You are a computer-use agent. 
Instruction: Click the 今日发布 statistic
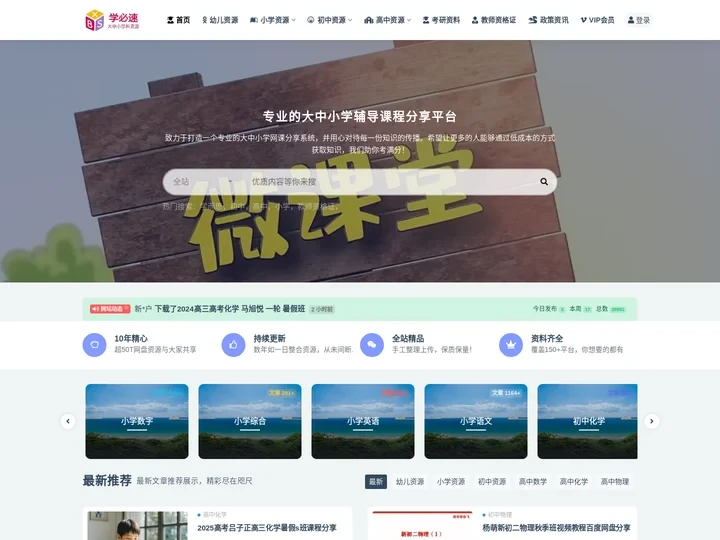click(x=549, y=309)
